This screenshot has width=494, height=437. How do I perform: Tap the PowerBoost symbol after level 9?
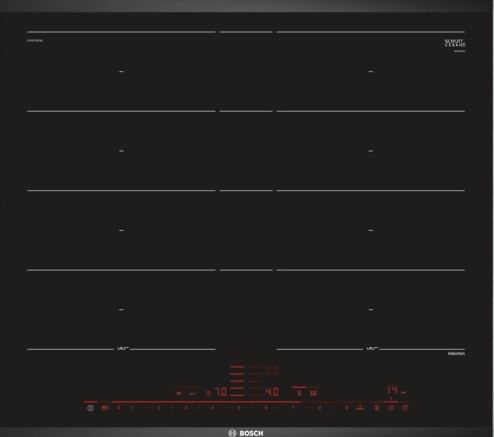(360, 408)
